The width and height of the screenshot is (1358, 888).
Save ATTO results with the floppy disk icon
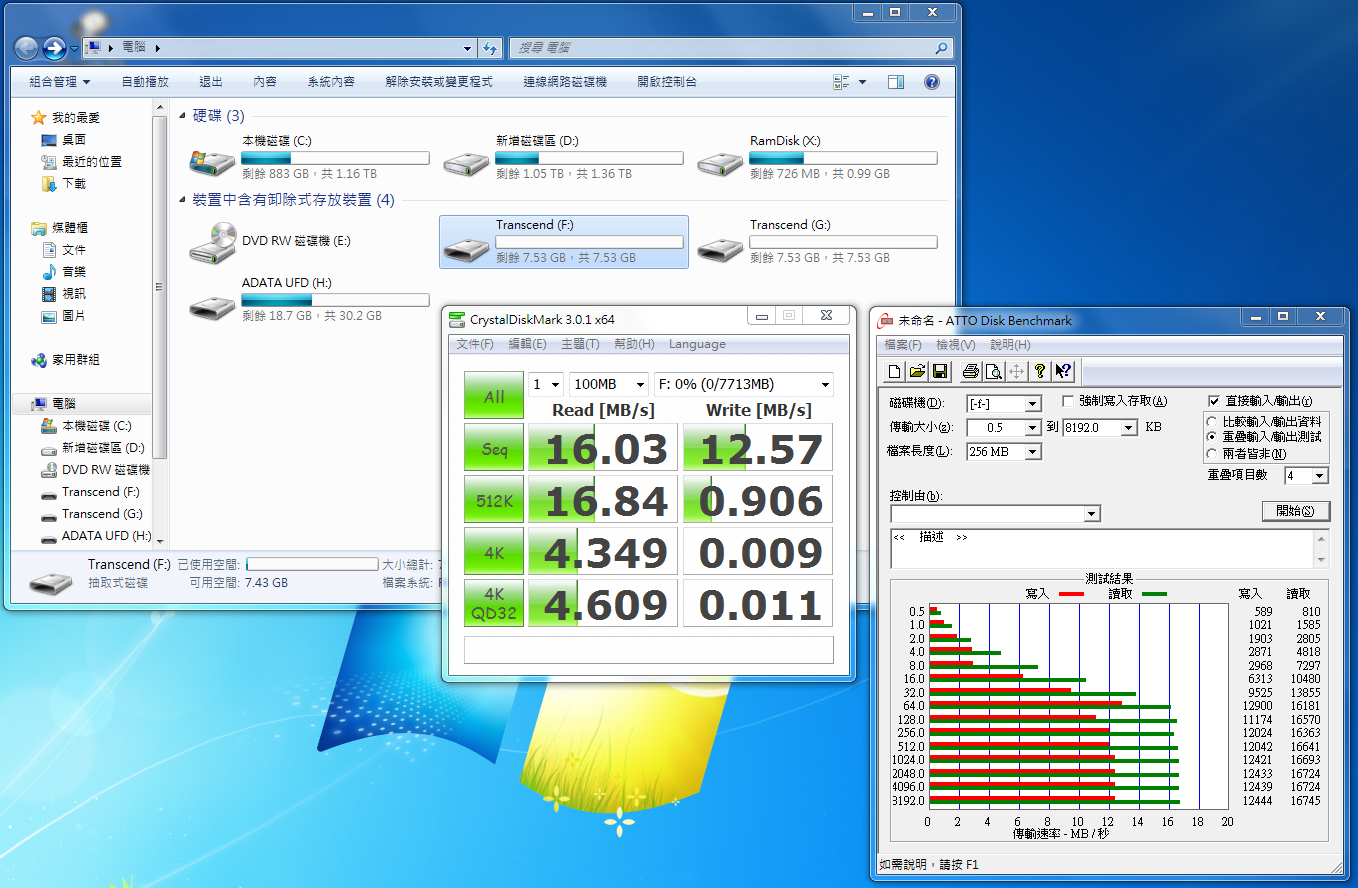pos(940,371)
